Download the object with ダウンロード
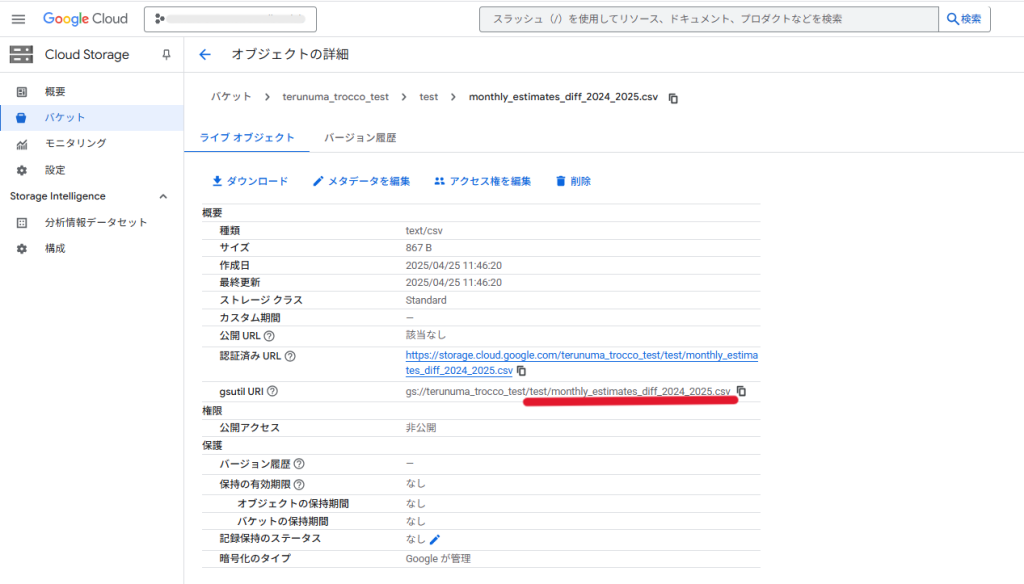 (249, 181)
